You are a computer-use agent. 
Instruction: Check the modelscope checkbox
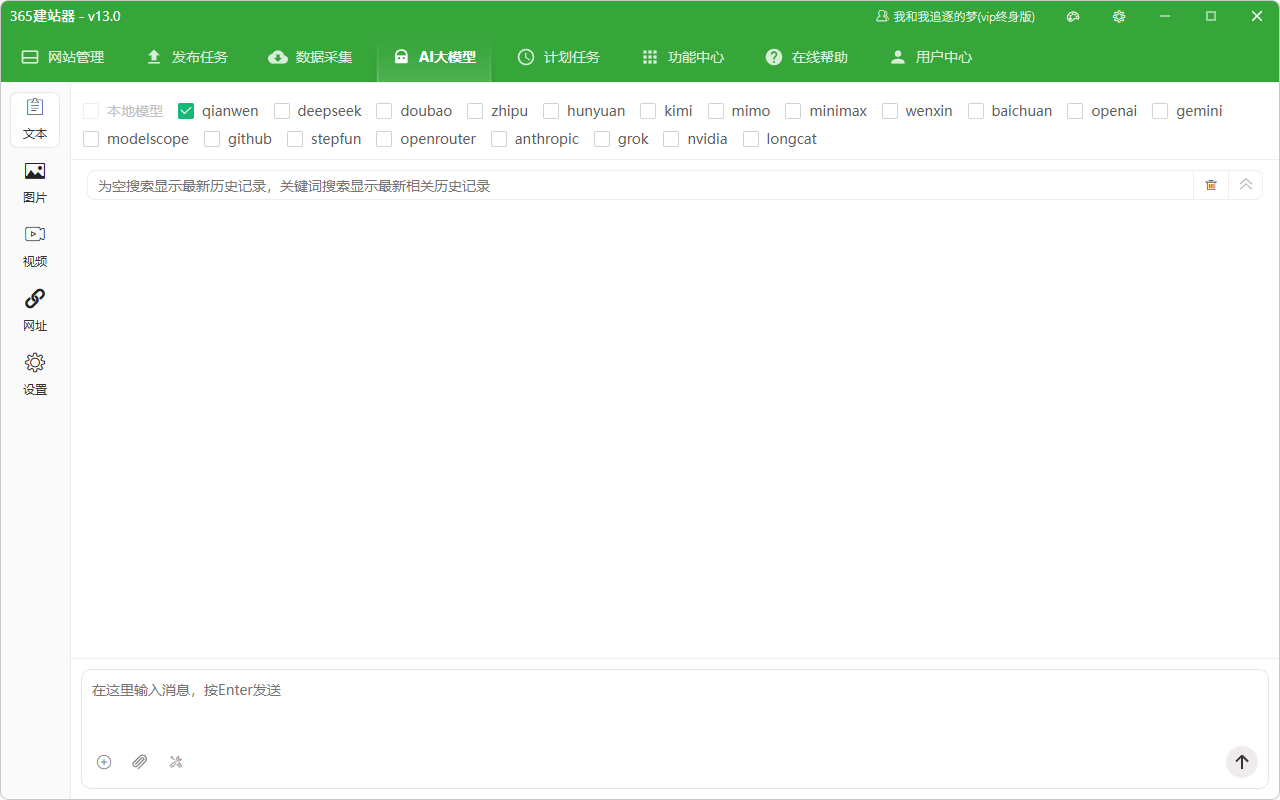point(91,139)
